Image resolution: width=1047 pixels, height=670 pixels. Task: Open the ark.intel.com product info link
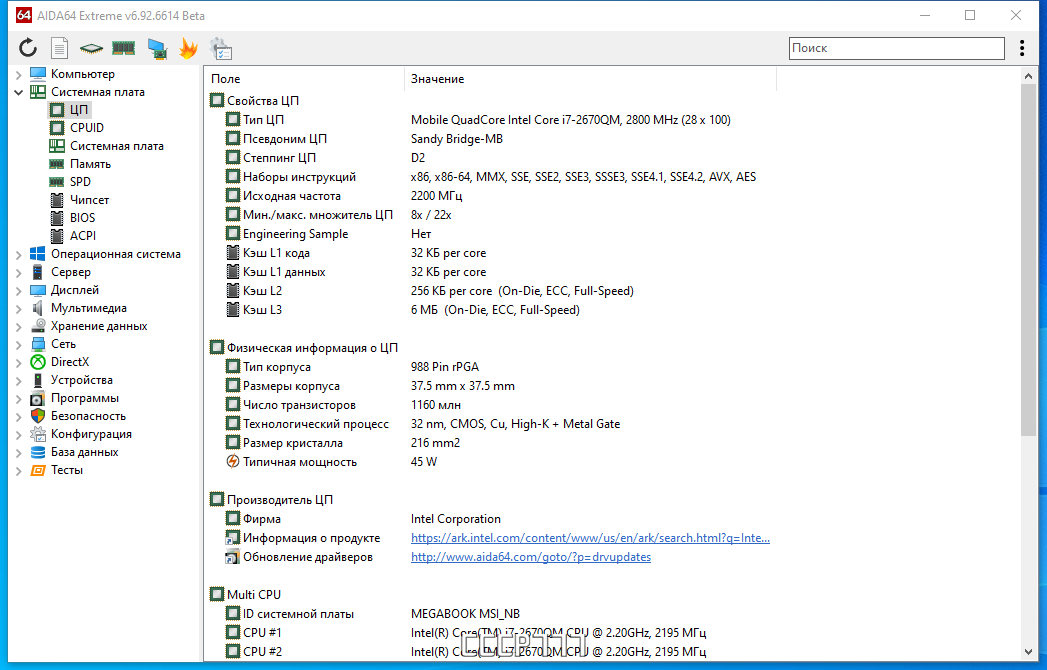tap(590, 538)
